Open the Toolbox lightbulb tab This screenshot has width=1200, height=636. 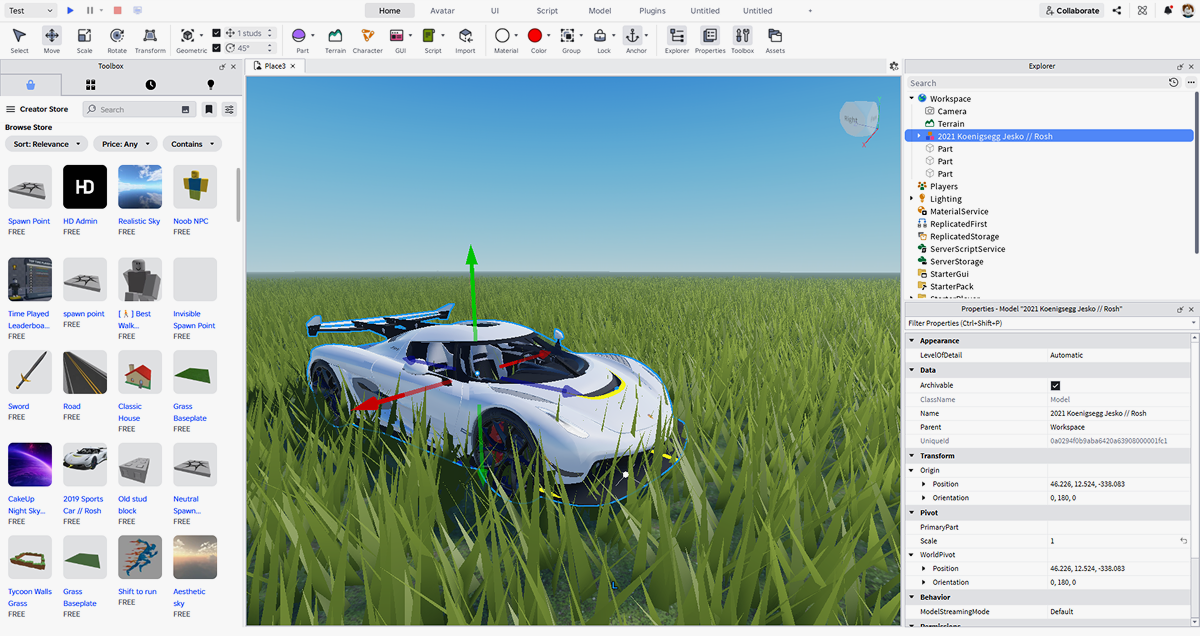(x=210, y=85)
